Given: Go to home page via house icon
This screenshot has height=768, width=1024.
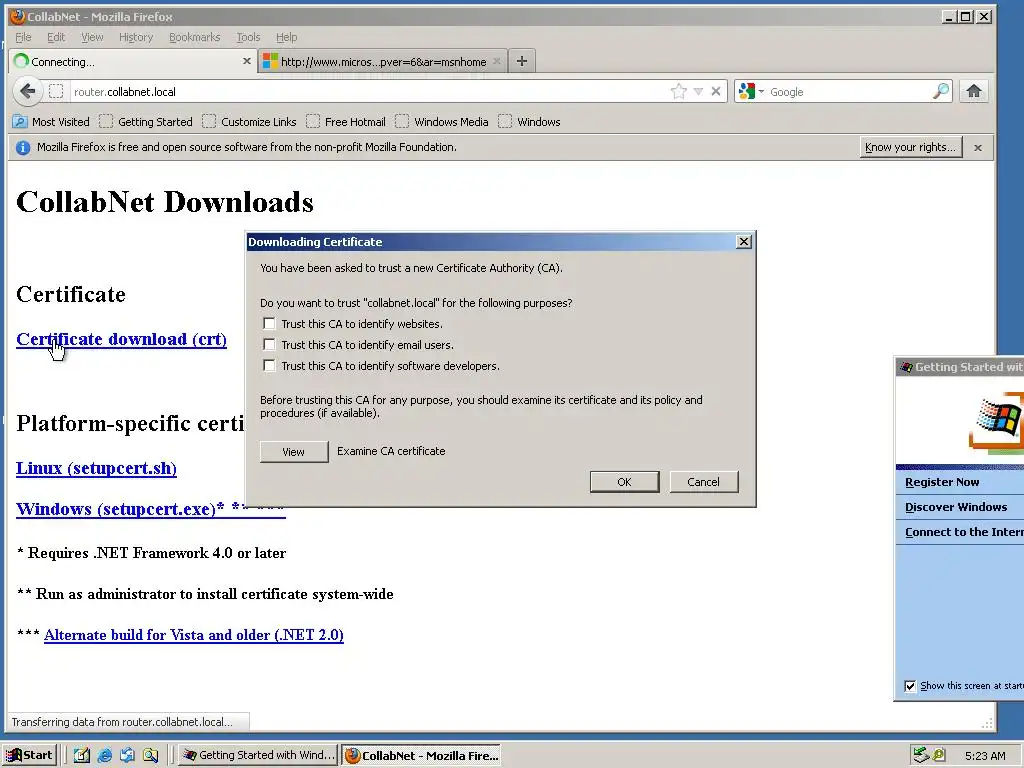Looking at the screenshot, I should (974, 91).
